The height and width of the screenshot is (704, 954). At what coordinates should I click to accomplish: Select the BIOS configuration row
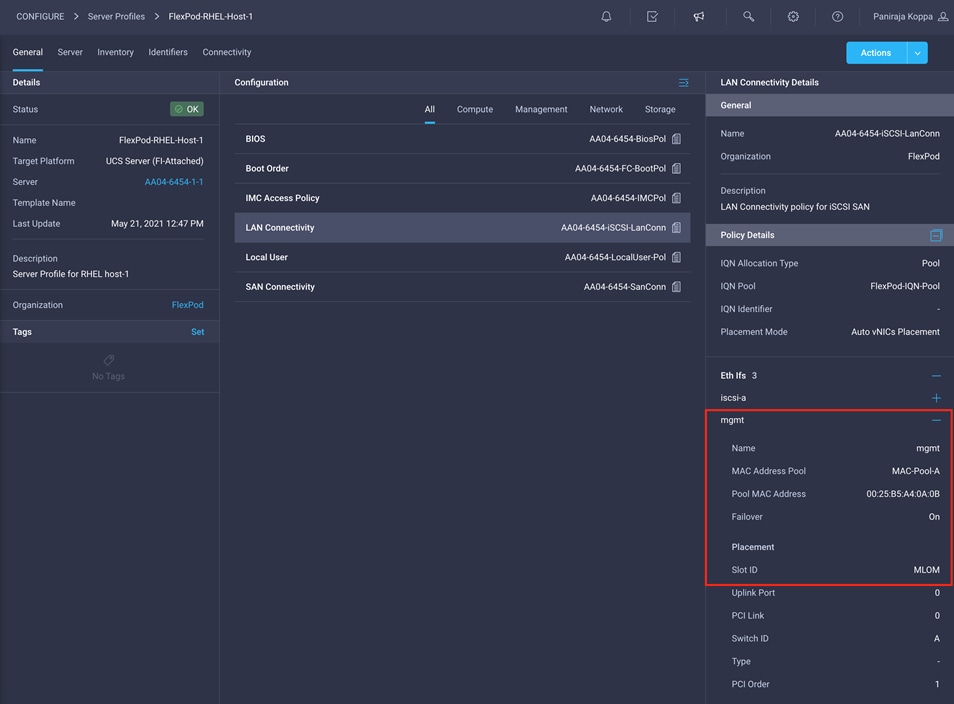462,139
